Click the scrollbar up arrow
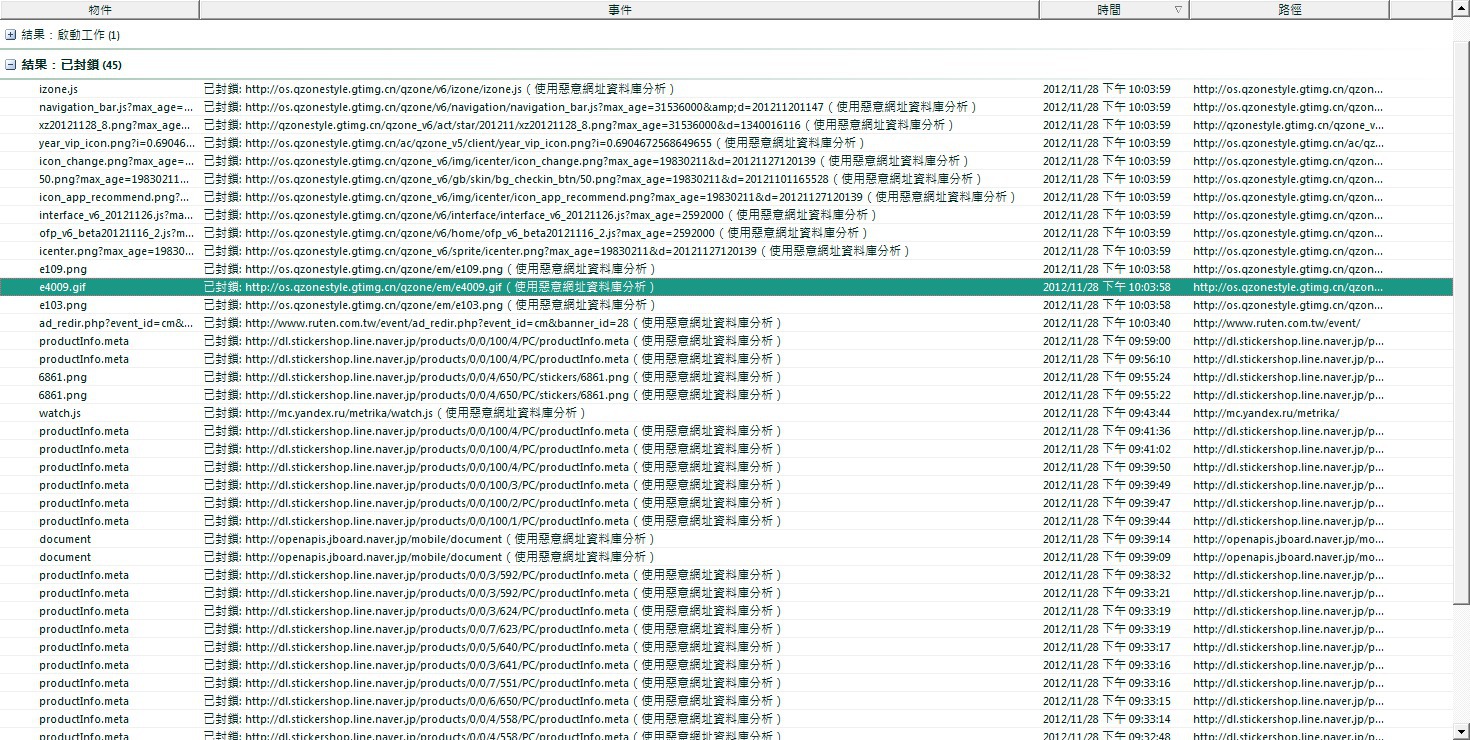Viewport: 1470px width, 740px height. (1461, 8)
